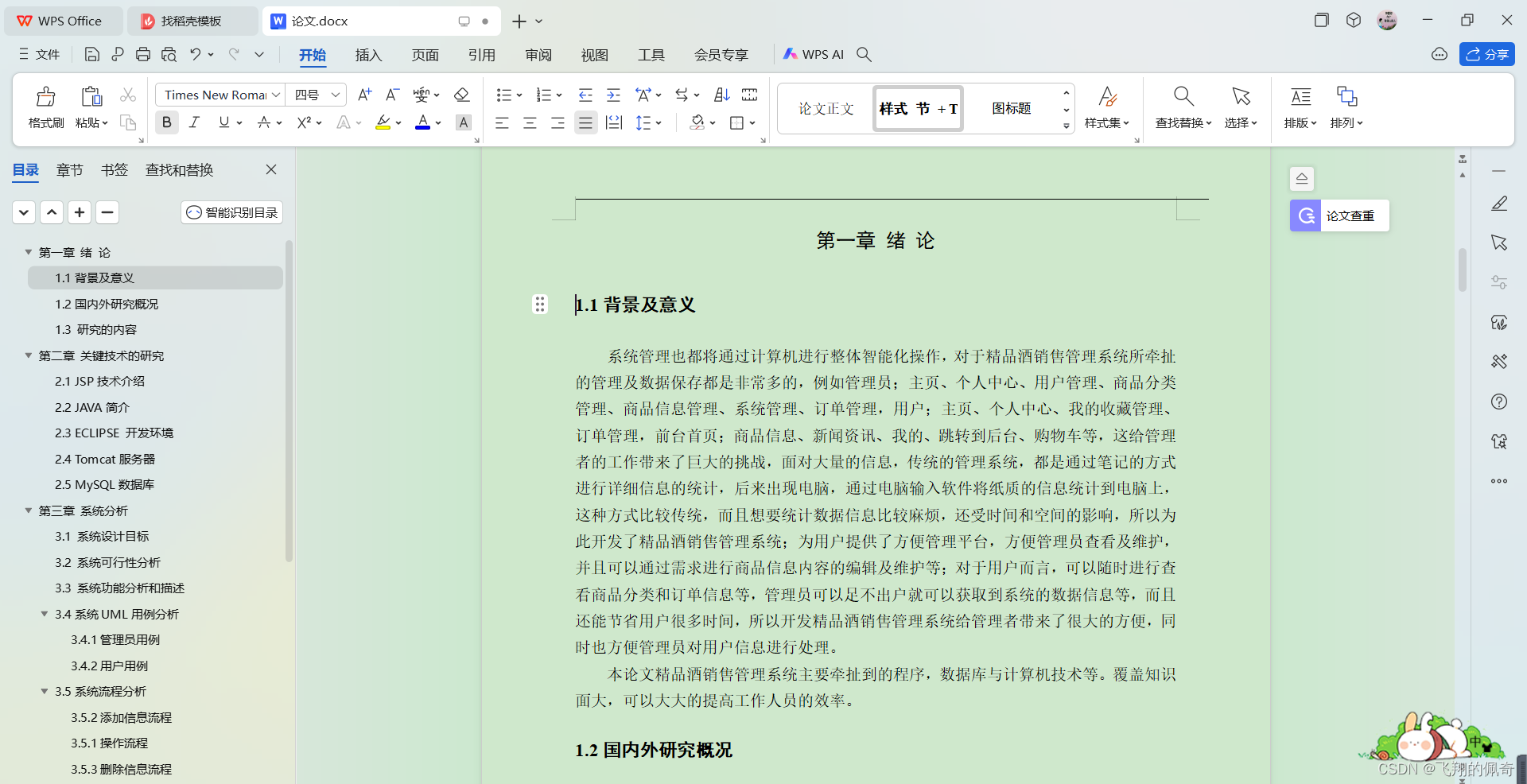Collapse the 3.5 系统流程分析 node
Viewport: 1527px width, 784px height.
pyautogui.click(x=45, y=691)
